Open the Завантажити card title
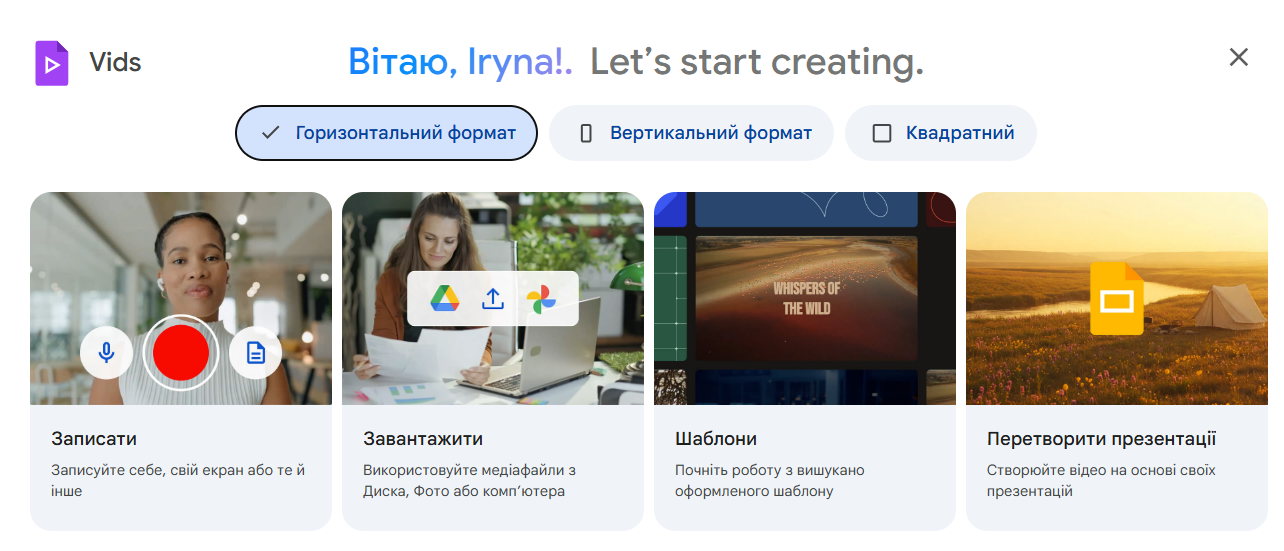This screenshot has width=1284, height=551. pyautogui.click(x=423, y=439)
